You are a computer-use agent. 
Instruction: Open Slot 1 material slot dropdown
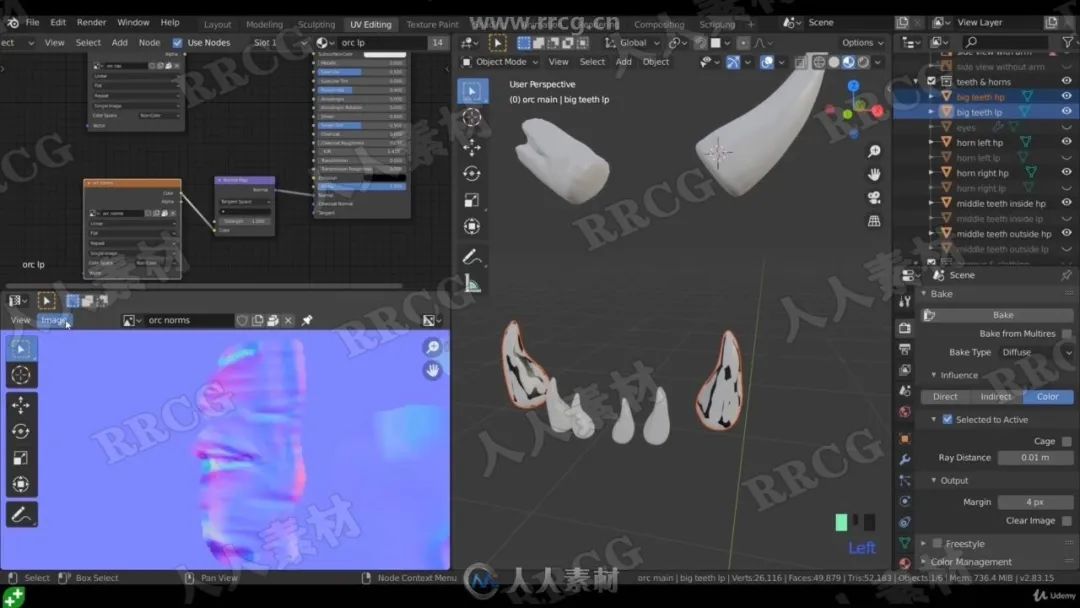279,43
